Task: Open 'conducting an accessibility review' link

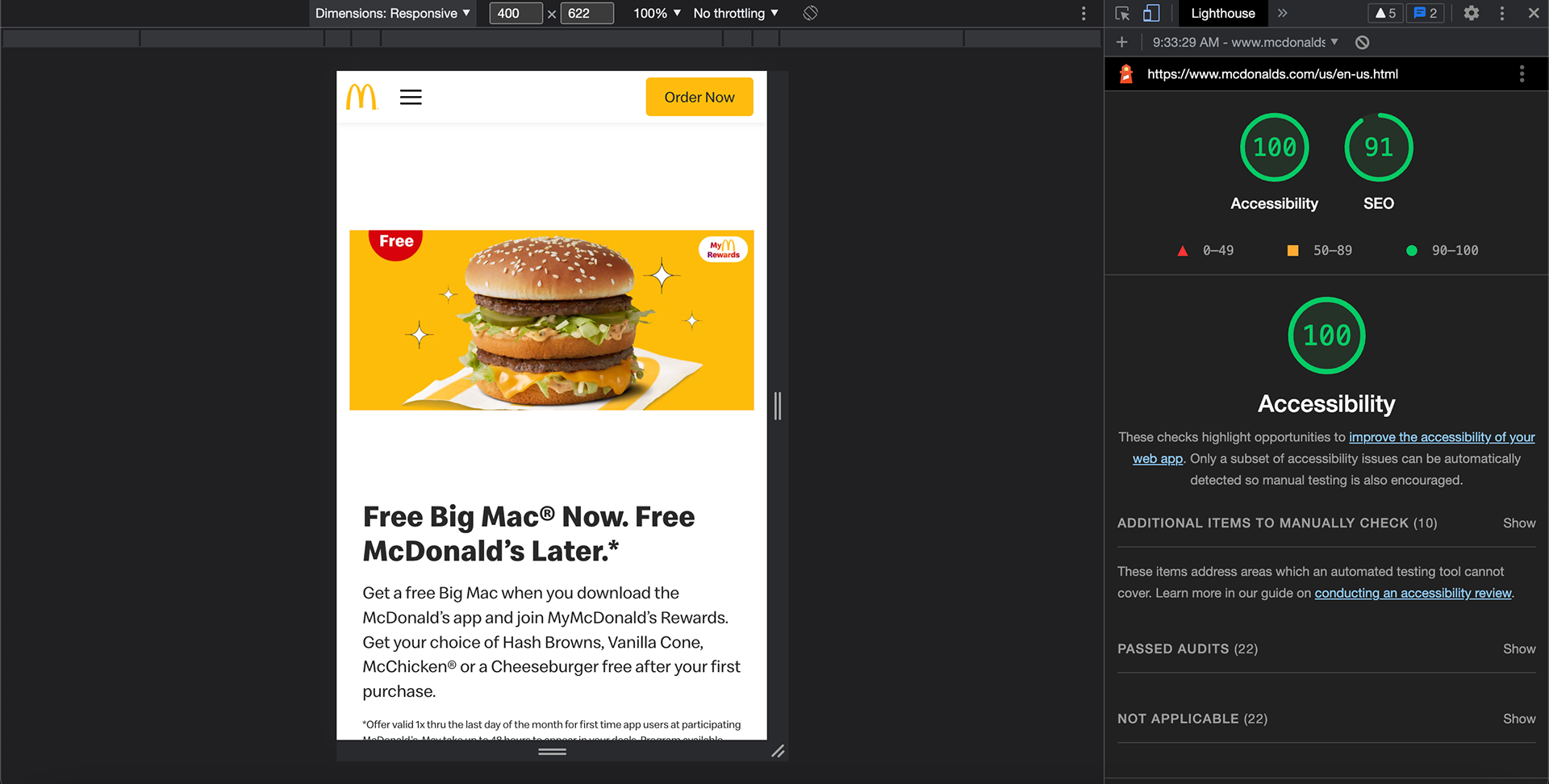Action: tap(1413, 593)
